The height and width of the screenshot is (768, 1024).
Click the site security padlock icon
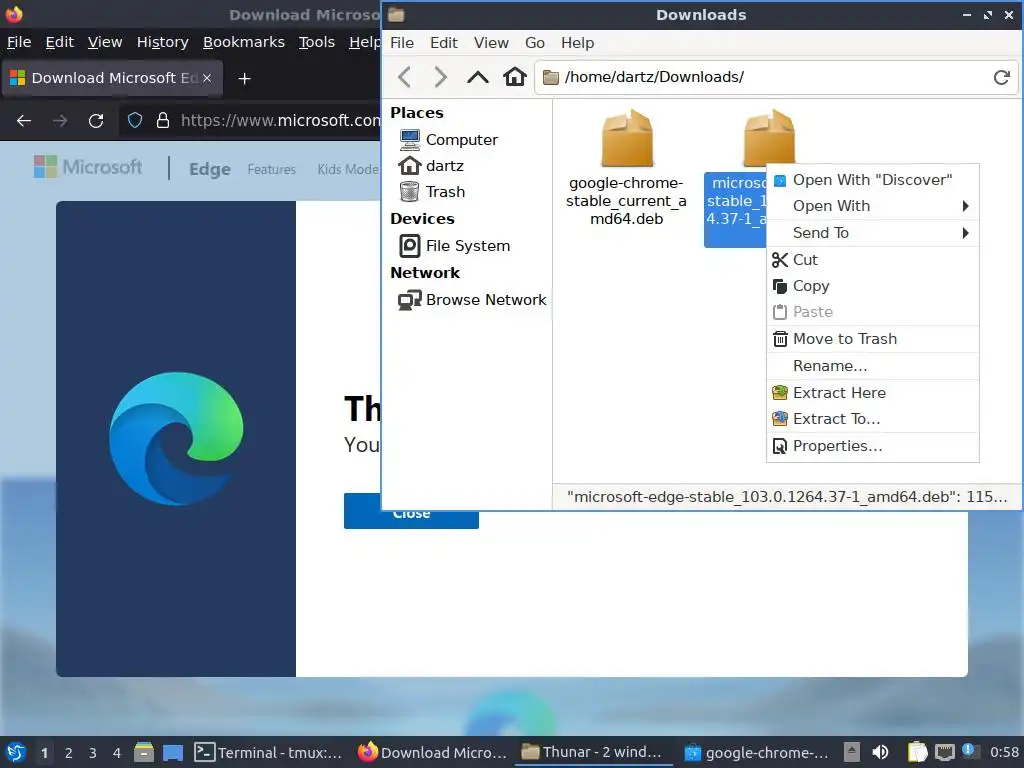pos(163,120)
